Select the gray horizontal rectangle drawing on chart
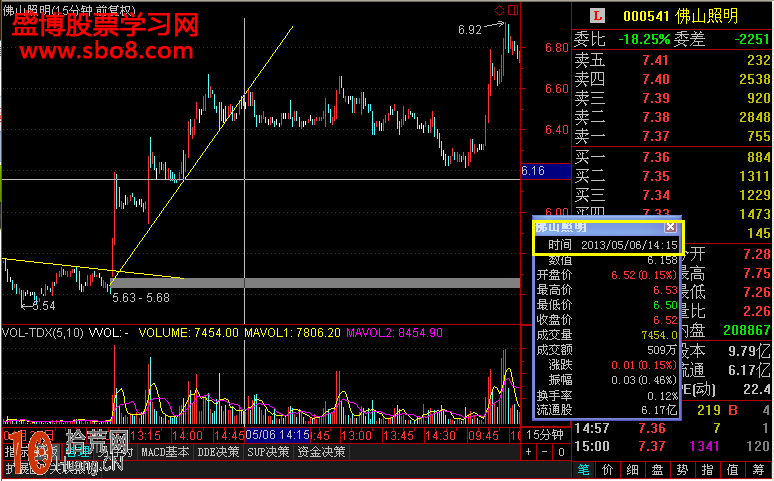774x481 pixels. tap(315, 283)
